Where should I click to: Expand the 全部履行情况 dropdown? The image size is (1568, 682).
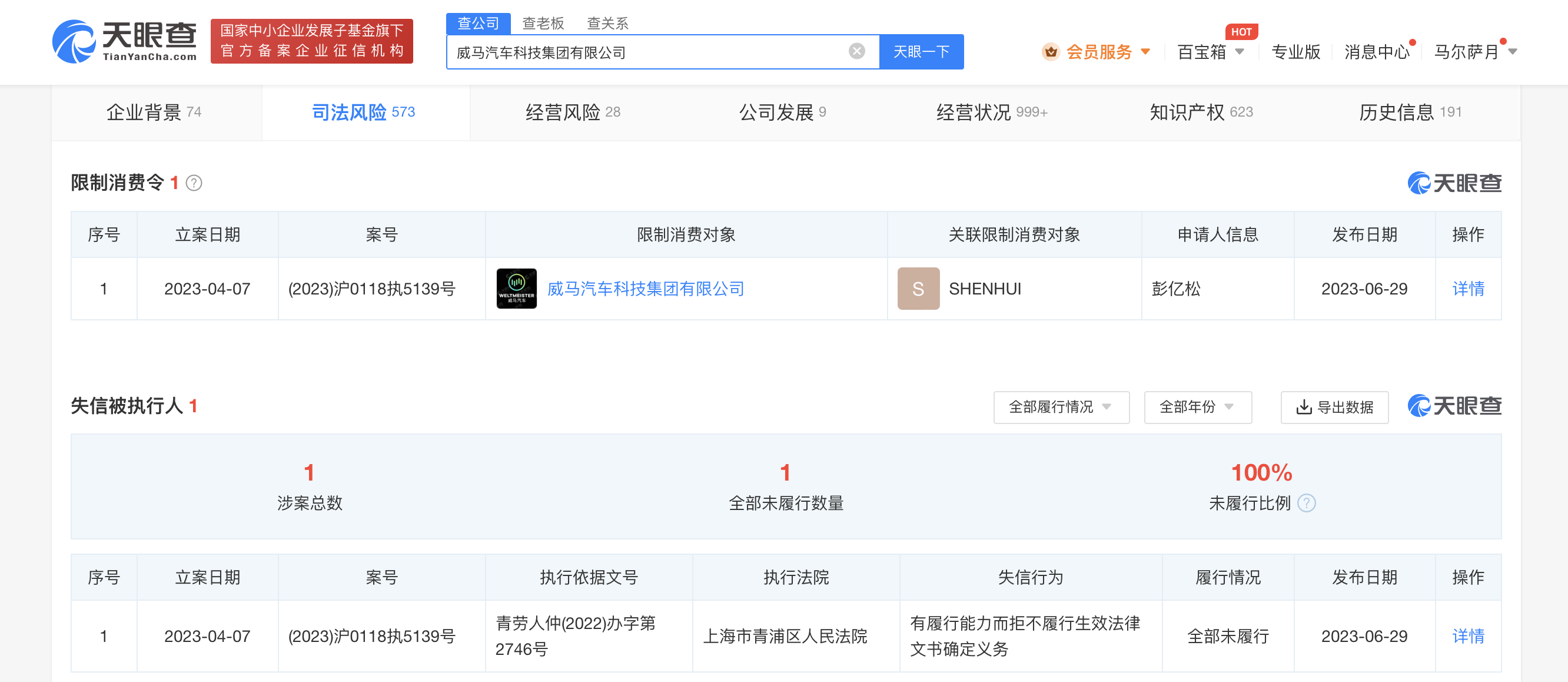coord(1061,407)
